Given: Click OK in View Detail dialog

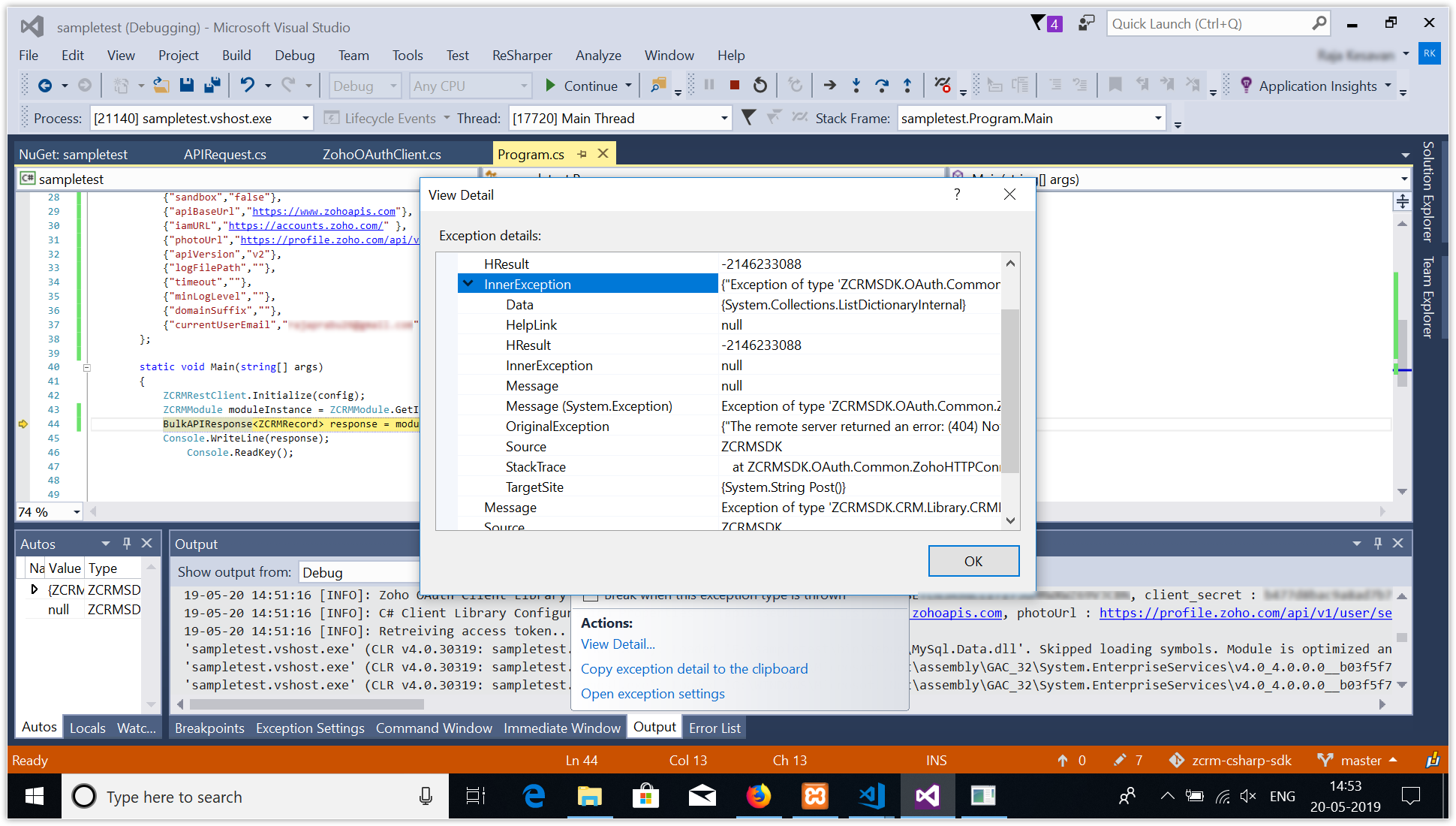Looking at the screenshot, I should [973, 561].
